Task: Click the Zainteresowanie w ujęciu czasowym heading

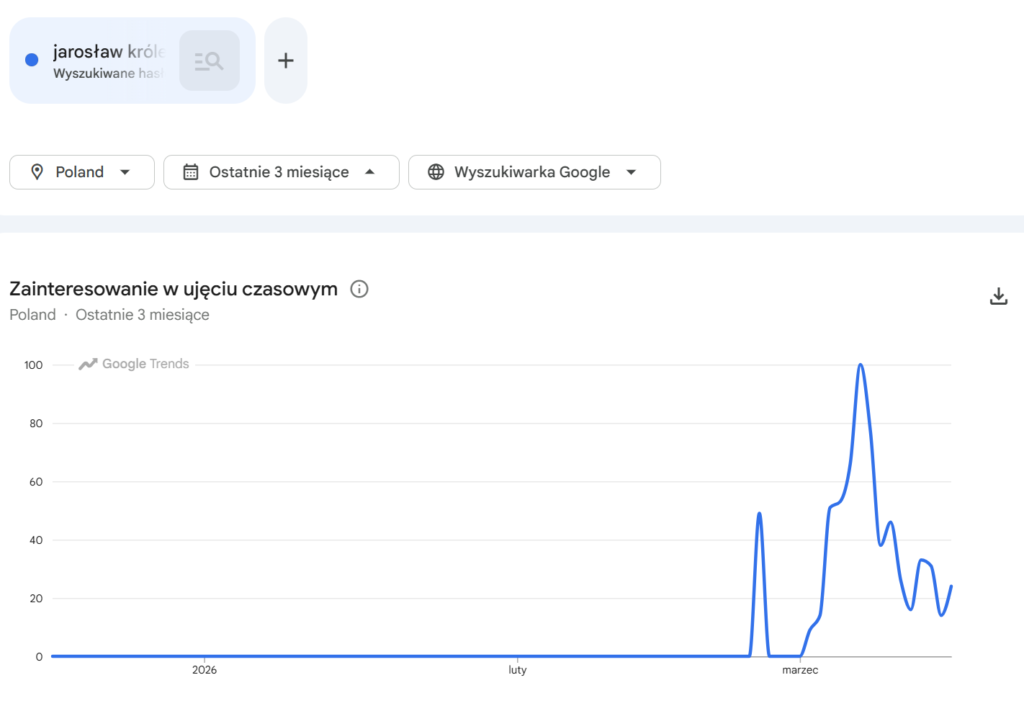Action: (x=173, y=289)
